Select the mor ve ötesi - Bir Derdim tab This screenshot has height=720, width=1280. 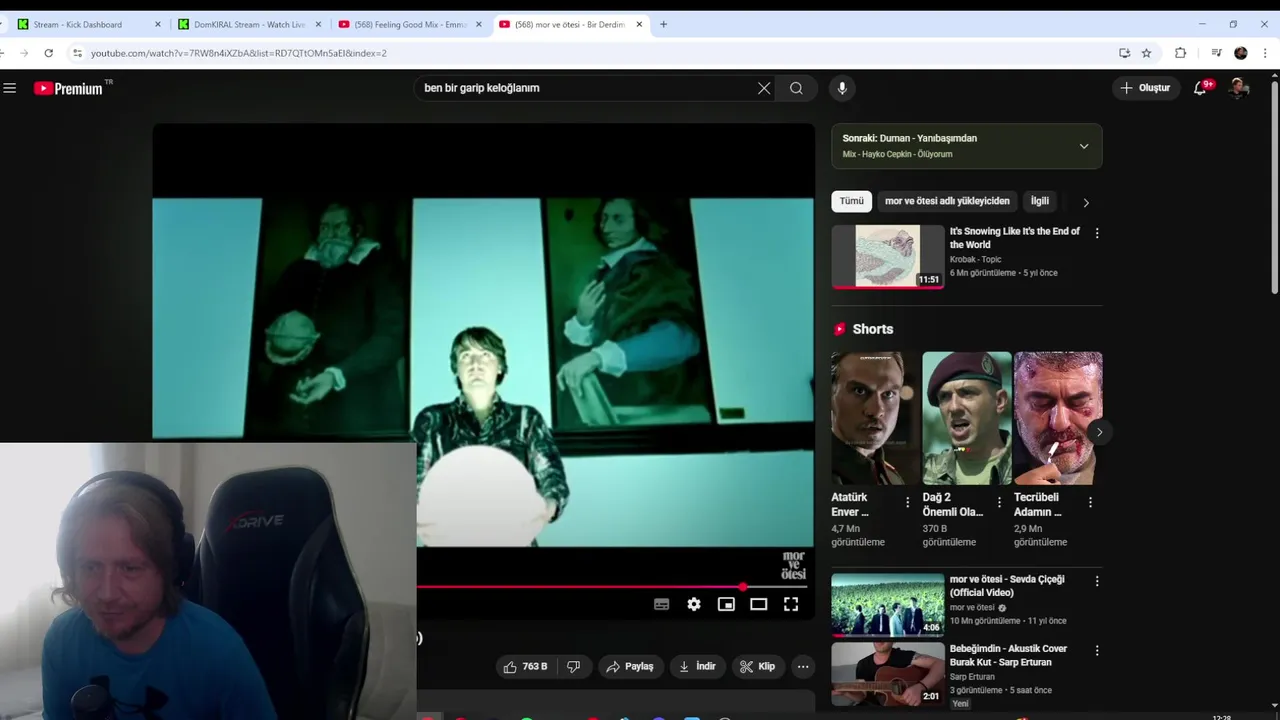tap(570, 24)
